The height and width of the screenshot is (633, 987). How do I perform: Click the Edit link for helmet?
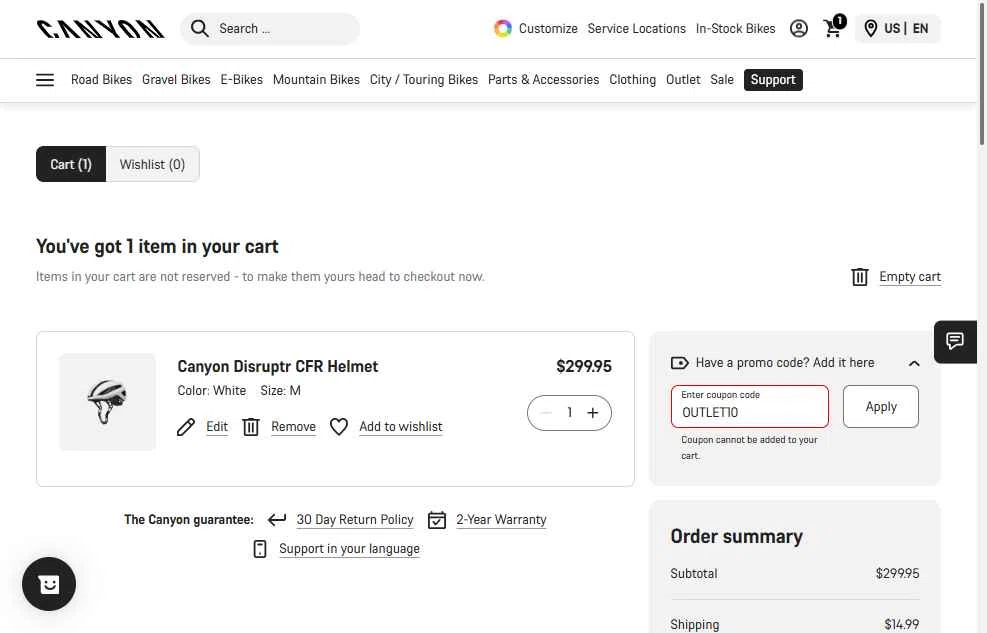[x=217, y=427]
